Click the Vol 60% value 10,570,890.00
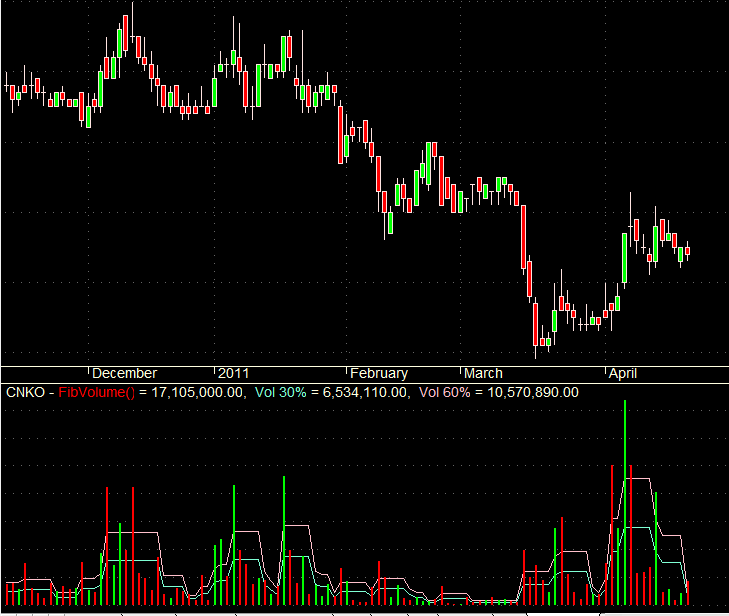The width and height of the screenshot is (729, 616). click(x=533, y=392)
